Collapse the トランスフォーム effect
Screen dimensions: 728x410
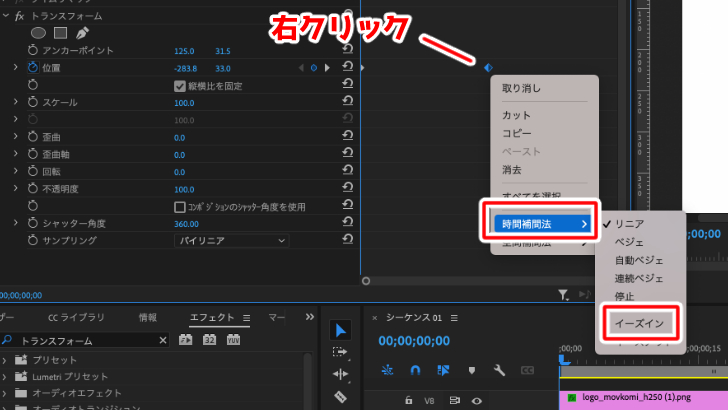6,15
